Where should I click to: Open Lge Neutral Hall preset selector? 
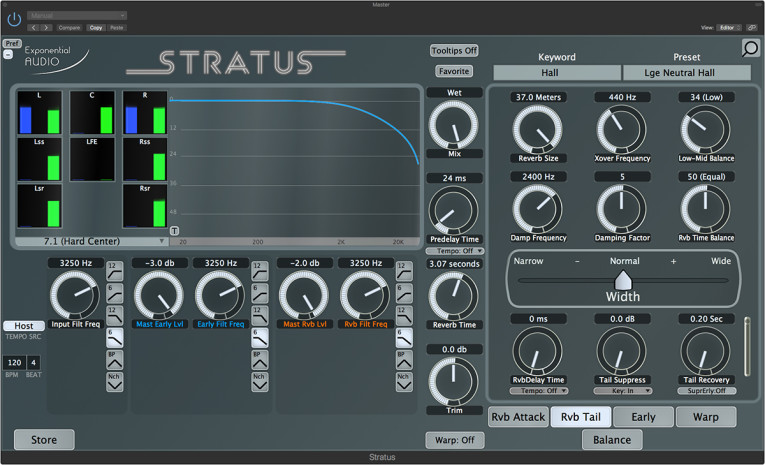(687, 73)
